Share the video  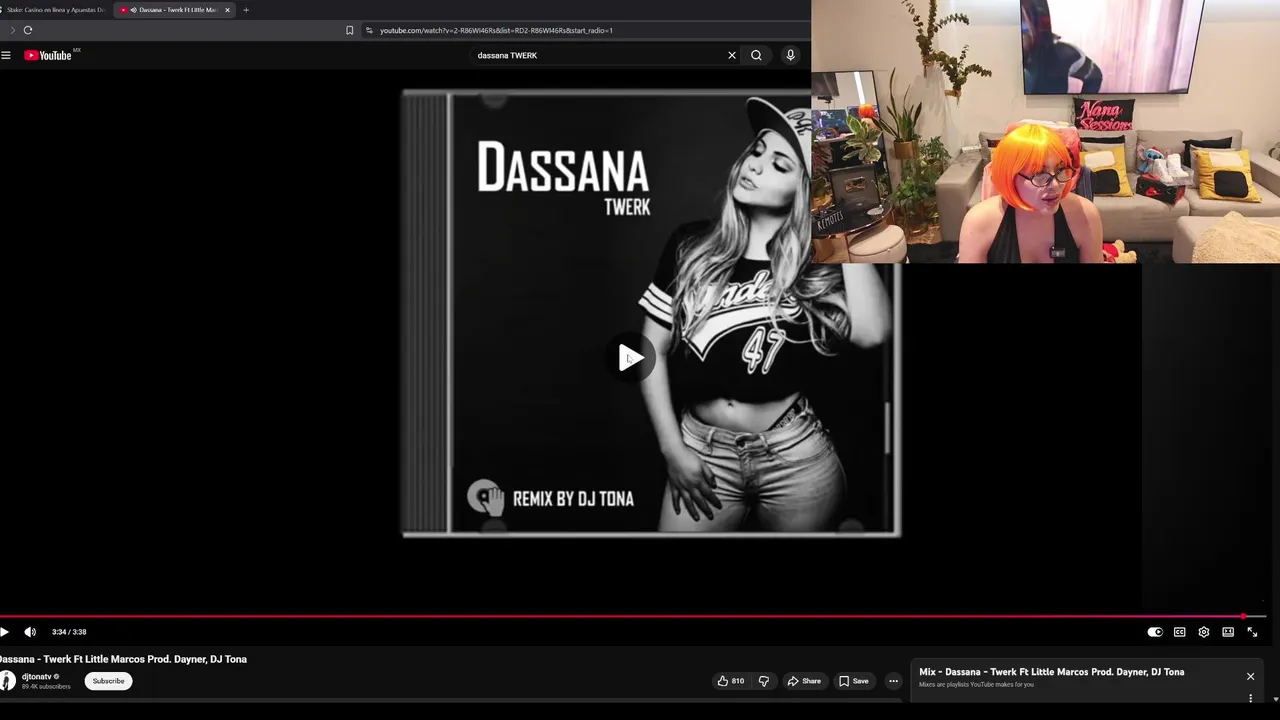pyautogui.click(x=804, y=681)
